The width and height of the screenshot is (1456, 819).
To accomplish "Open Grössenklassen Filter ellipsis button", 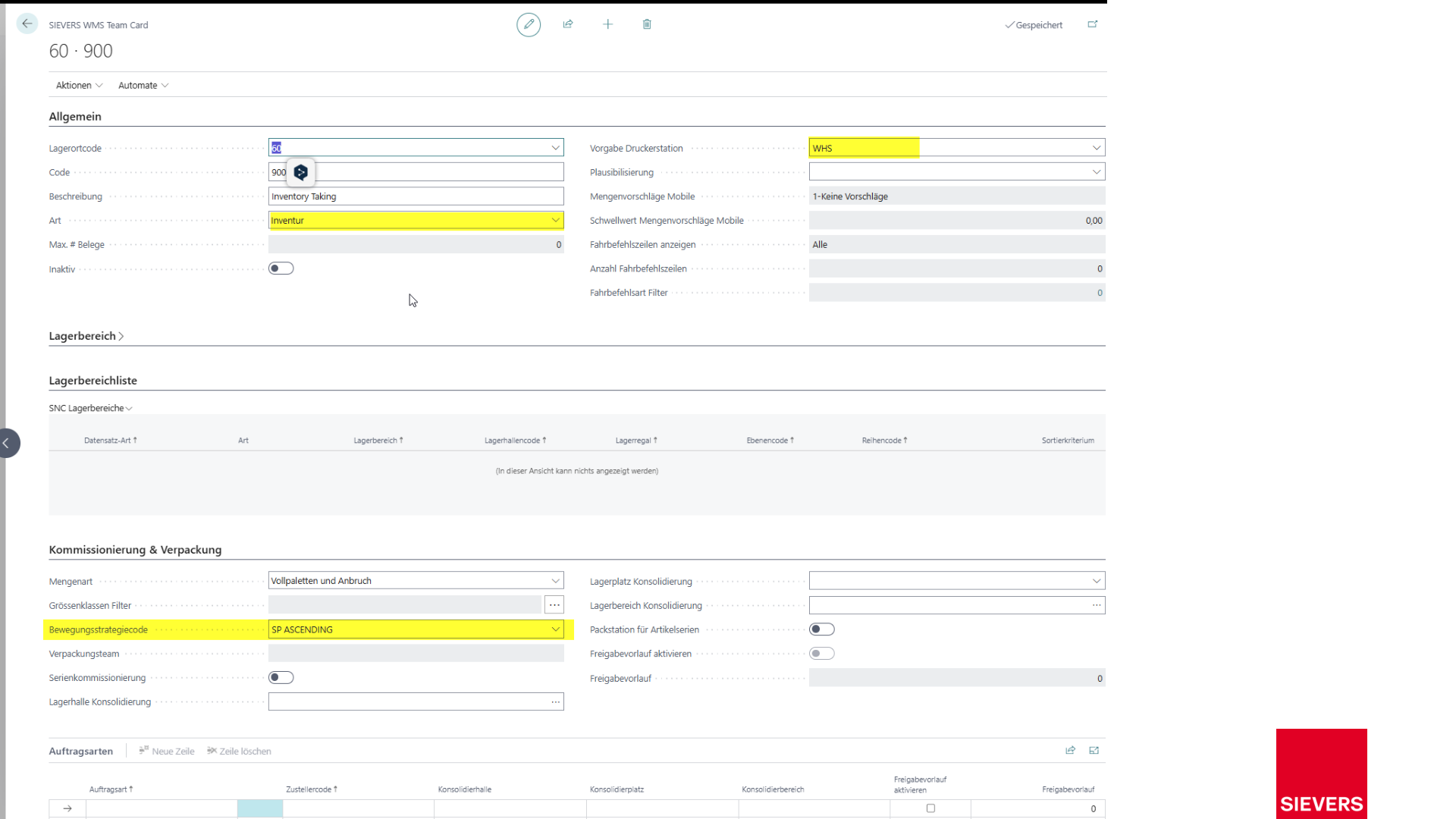I will point(554,605).
